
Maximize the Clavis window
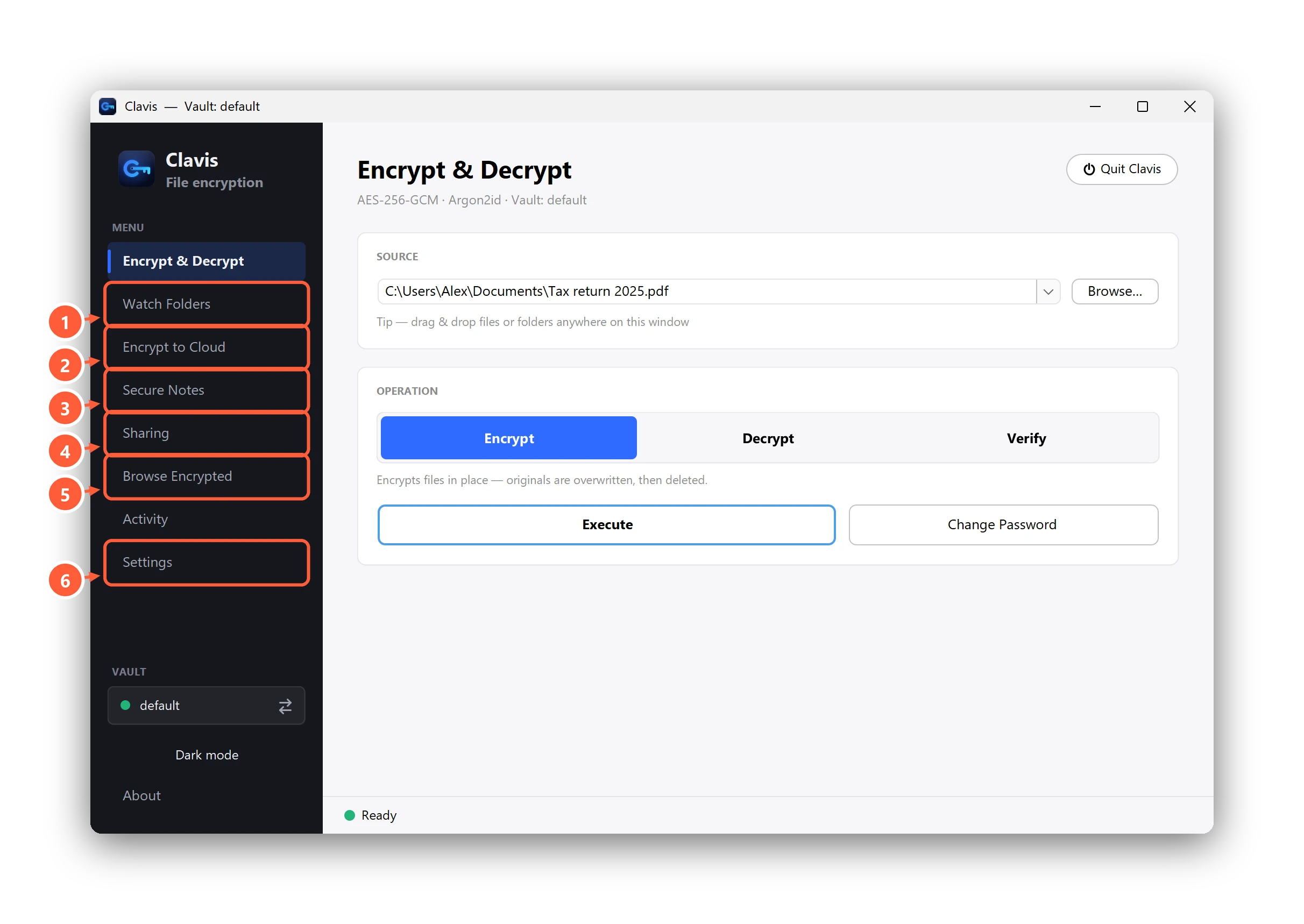[1142, 106]
